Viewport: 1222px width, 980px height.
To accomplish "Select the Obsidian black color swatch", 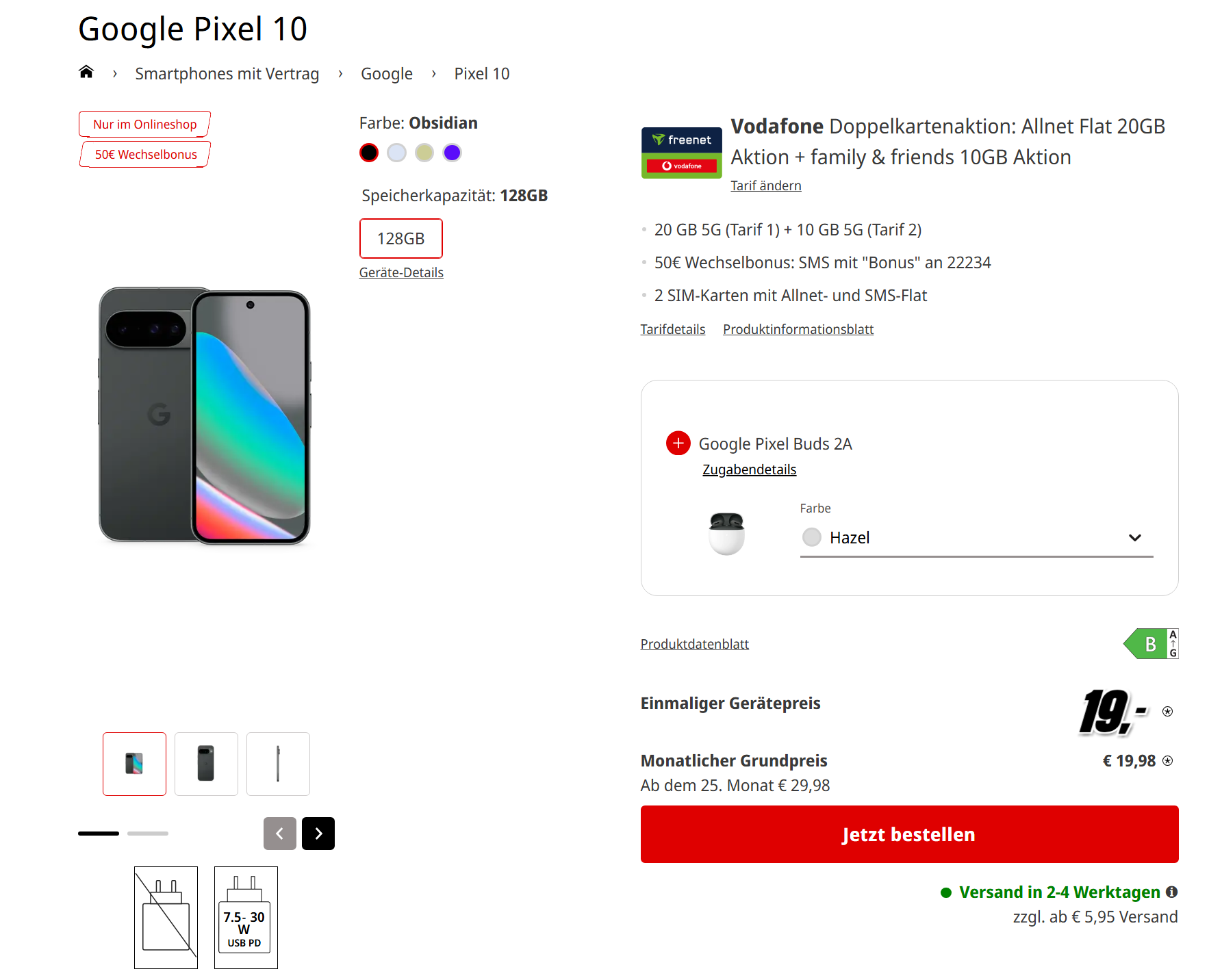I will pyautogui.click(x=369, y=153).
